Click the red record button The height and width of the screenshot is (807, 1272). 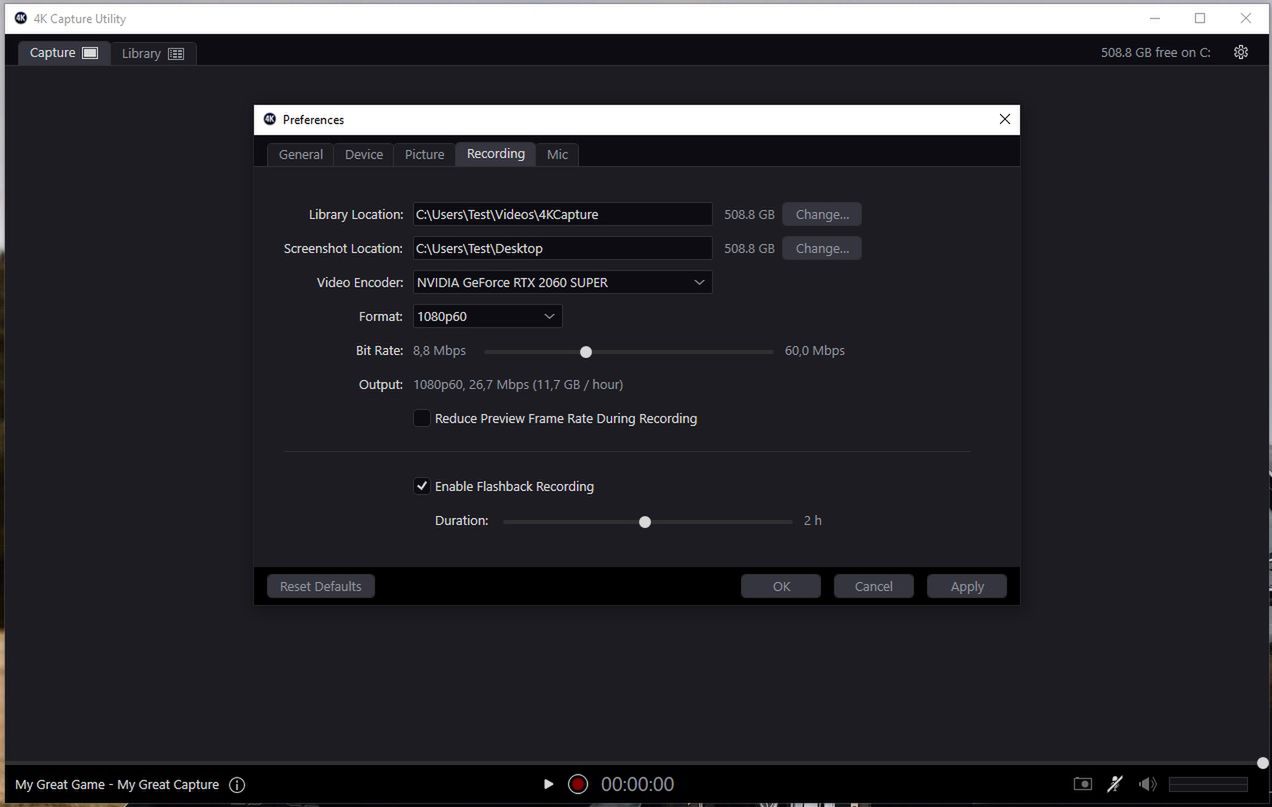[578, 784]
